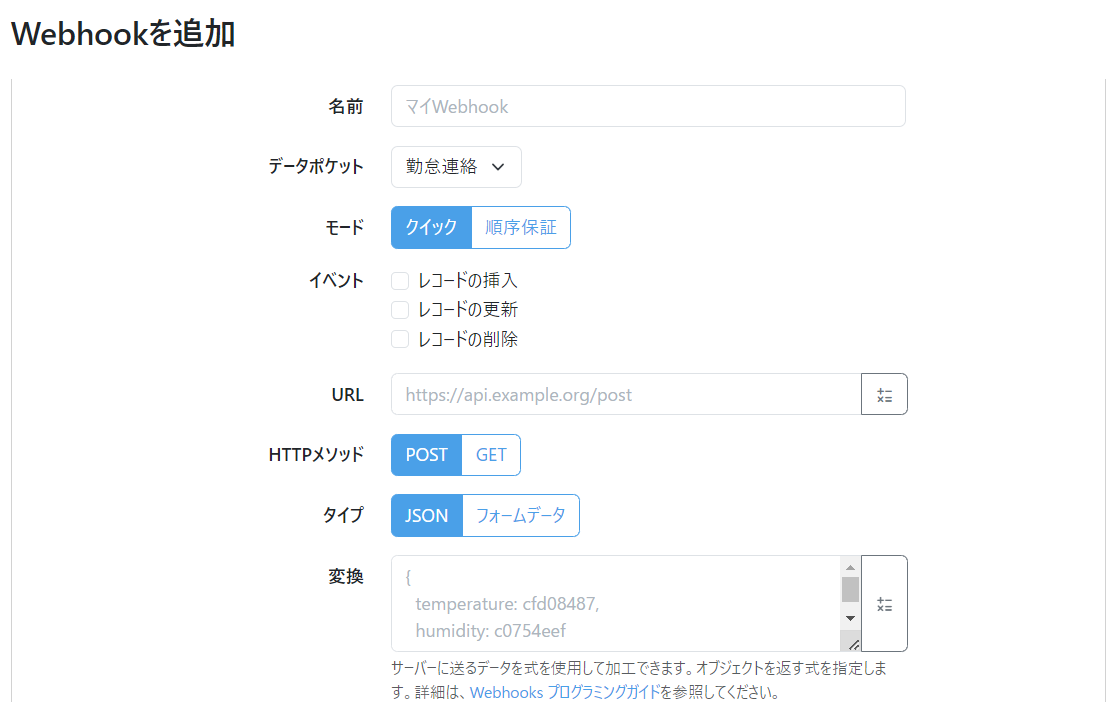Screen dimensions: 1112x708
Task: Select POST as the HTTP method
Action: point(426,455)
